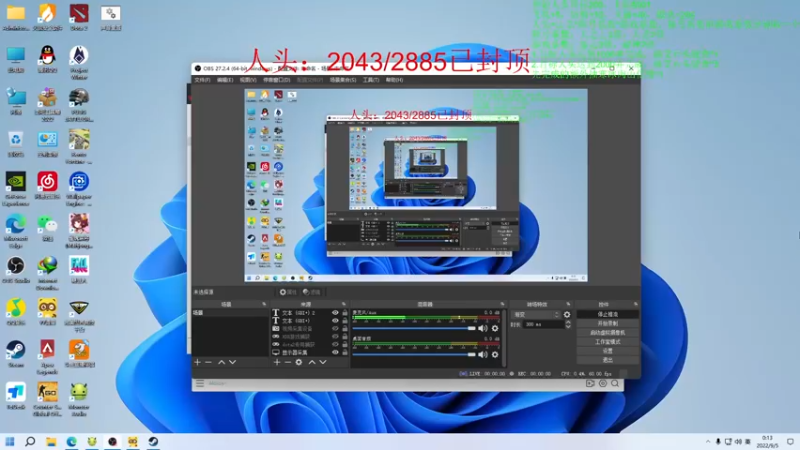
Task: Open Windows Start button on taskbar
Action: point(10,441)
